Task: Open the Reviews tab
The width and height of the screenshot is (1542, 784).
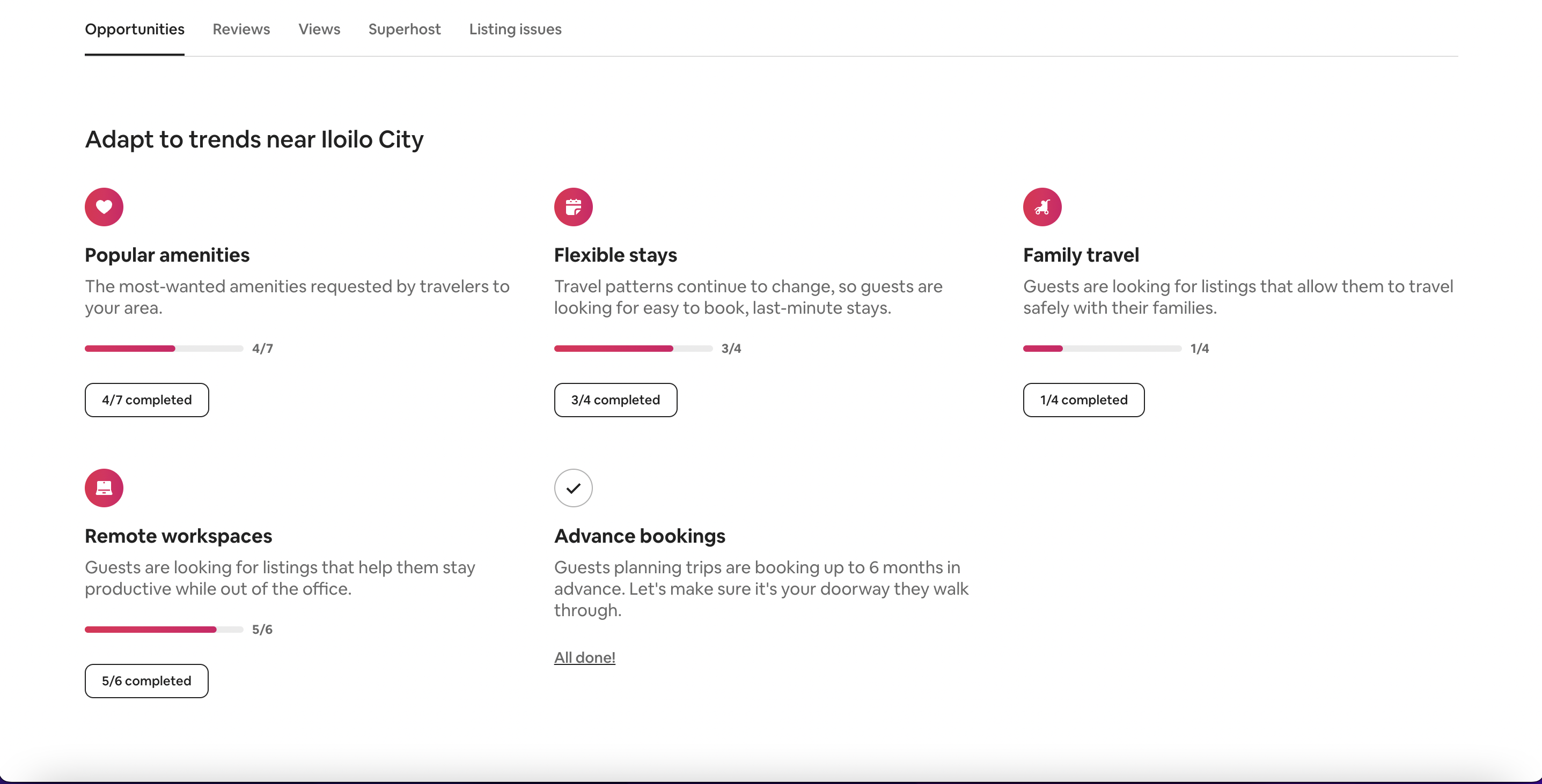Action: (x=241, y=29)
